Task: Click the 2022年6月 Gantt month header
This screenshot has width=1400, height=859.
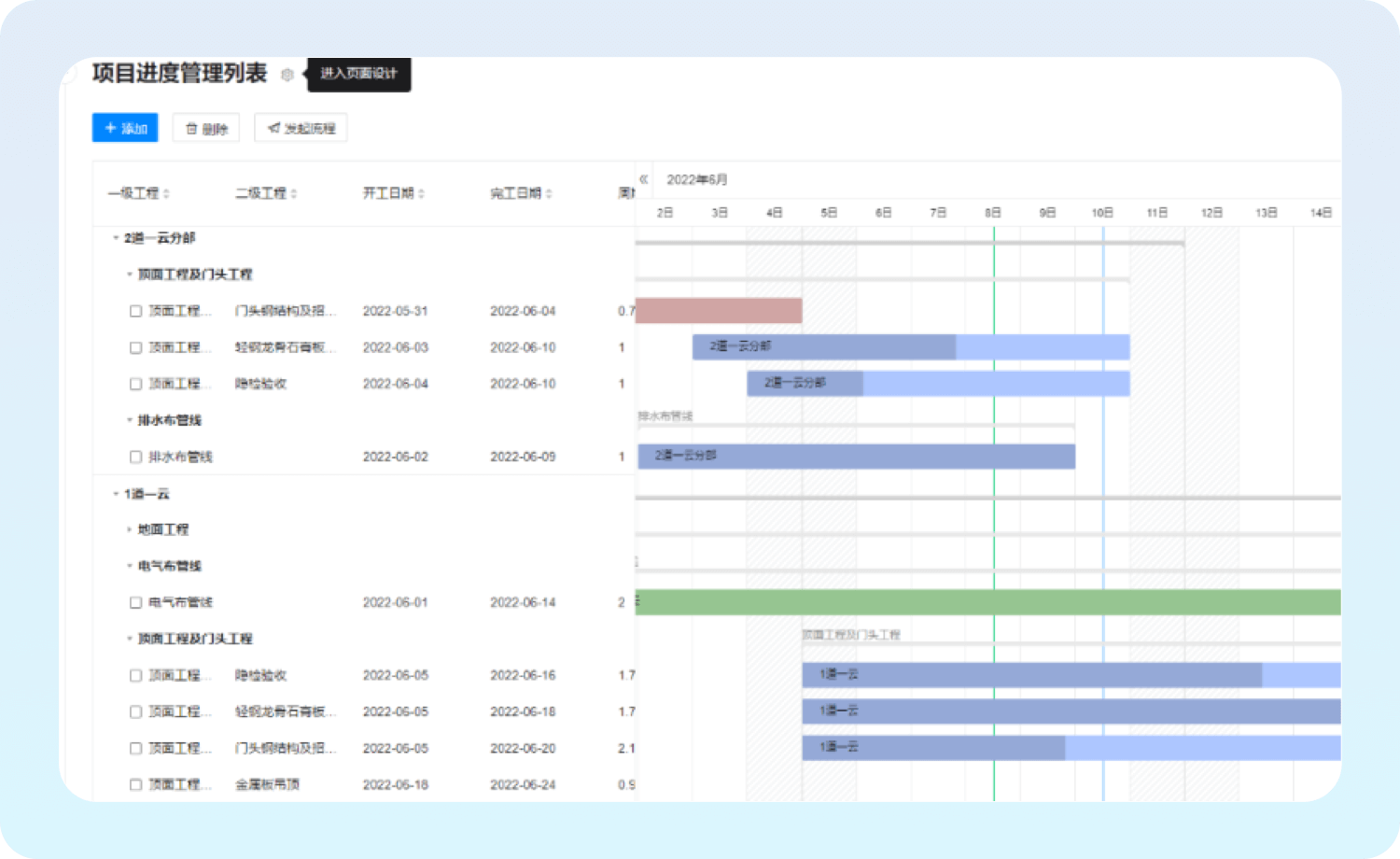Action: 696,179
